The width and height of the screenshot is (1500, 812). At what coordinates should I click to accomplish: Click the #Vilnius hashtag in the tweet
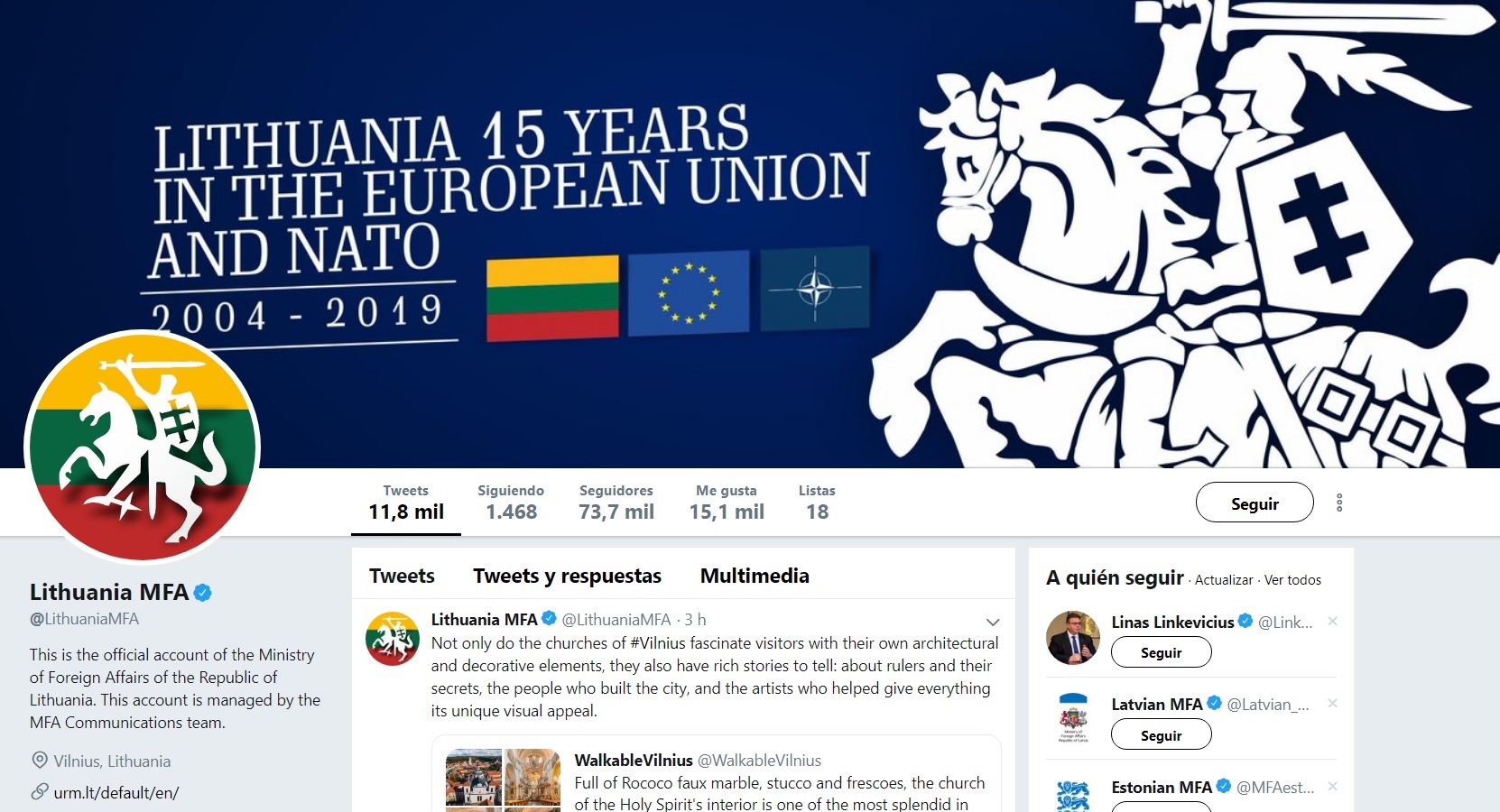click(x=658, y=643)
